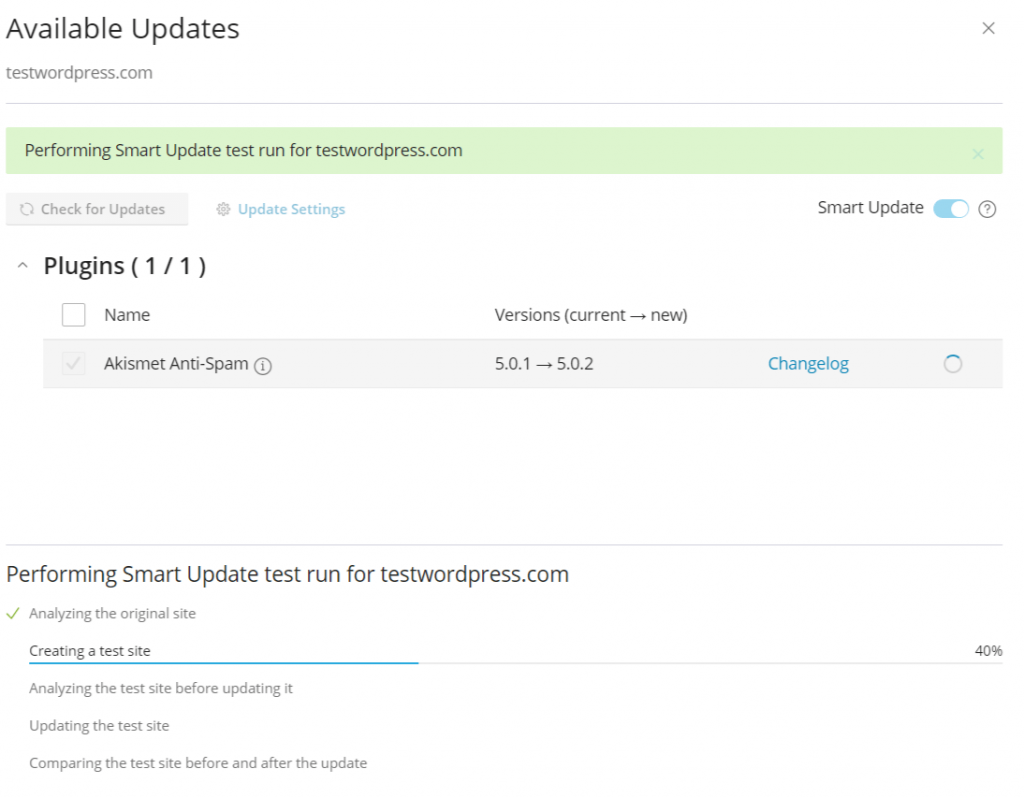1024x798 pixels.
Task: Dismiss the green Smart Update notification
Action: [x=978, y=154]
